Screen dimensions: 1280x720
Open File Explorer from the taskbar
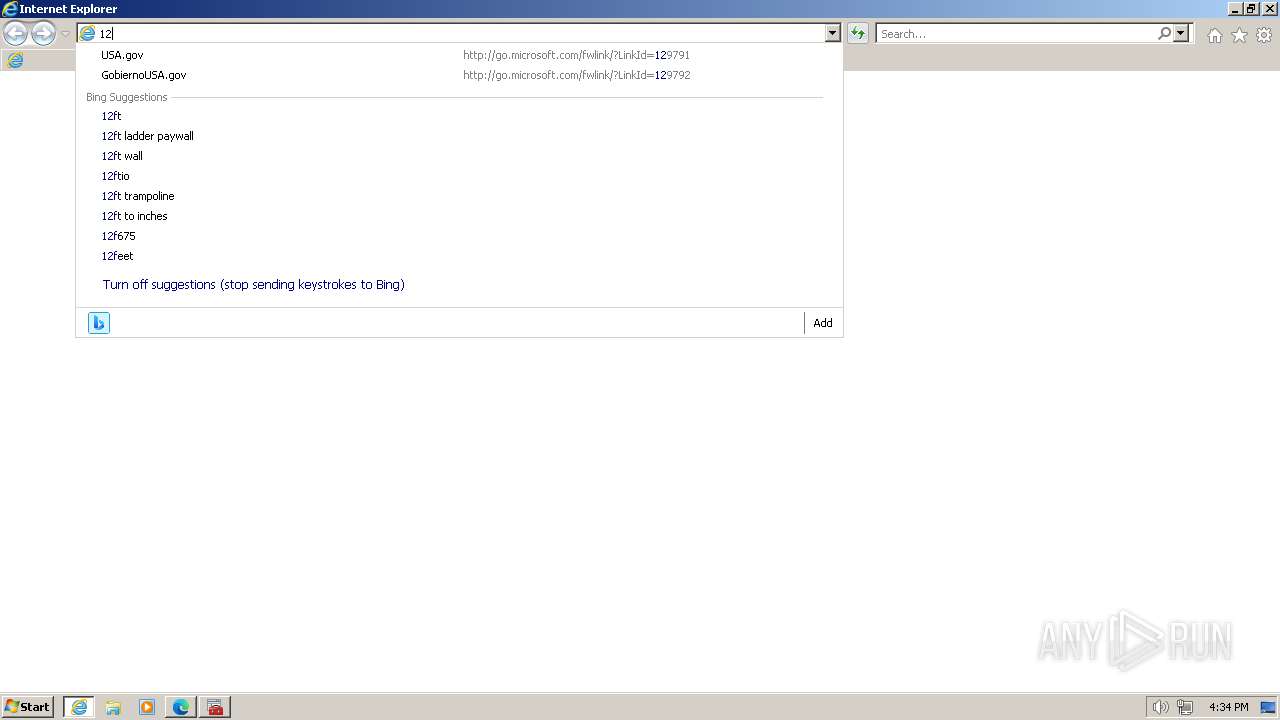click(x=113, y=707)
